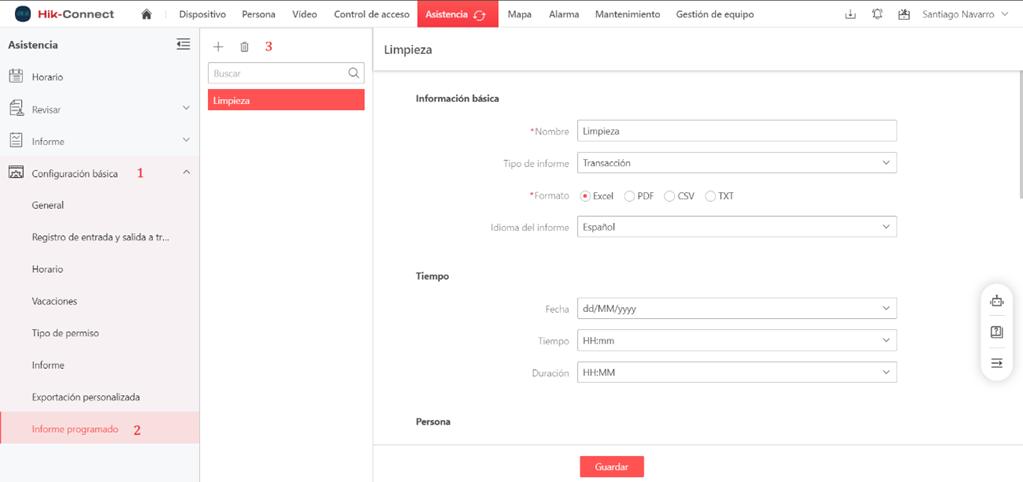Collapse the Asistencia sidebar menu icon
Viewport: 1023px width, 482px height.
coord(183,44)
